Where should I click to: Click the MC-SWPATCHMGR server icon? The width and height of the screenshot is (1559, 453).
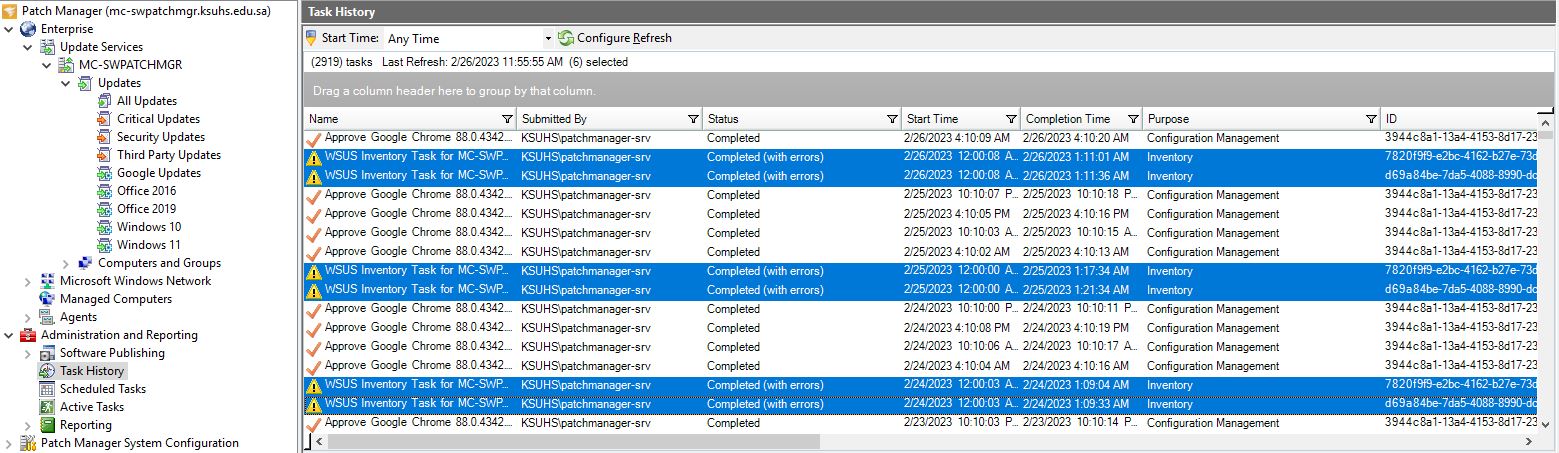(66, 65)
